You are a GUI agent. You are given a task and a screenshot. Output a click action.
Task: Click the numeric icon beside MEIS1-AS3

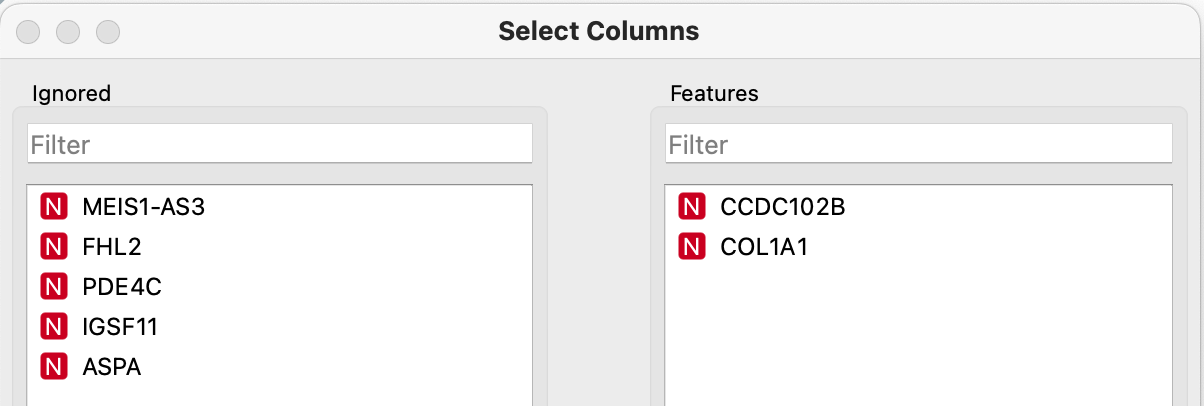pos(53,207)
